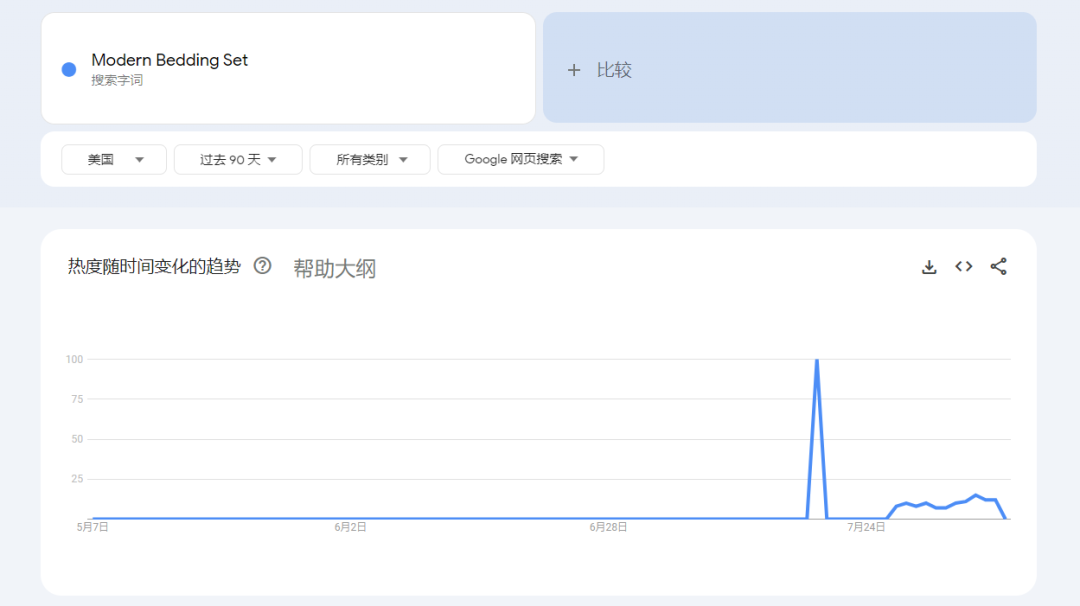Click the blue dot beside search term
The image size is (1080, 606).
pyautogui.click(x=69, y=69)
